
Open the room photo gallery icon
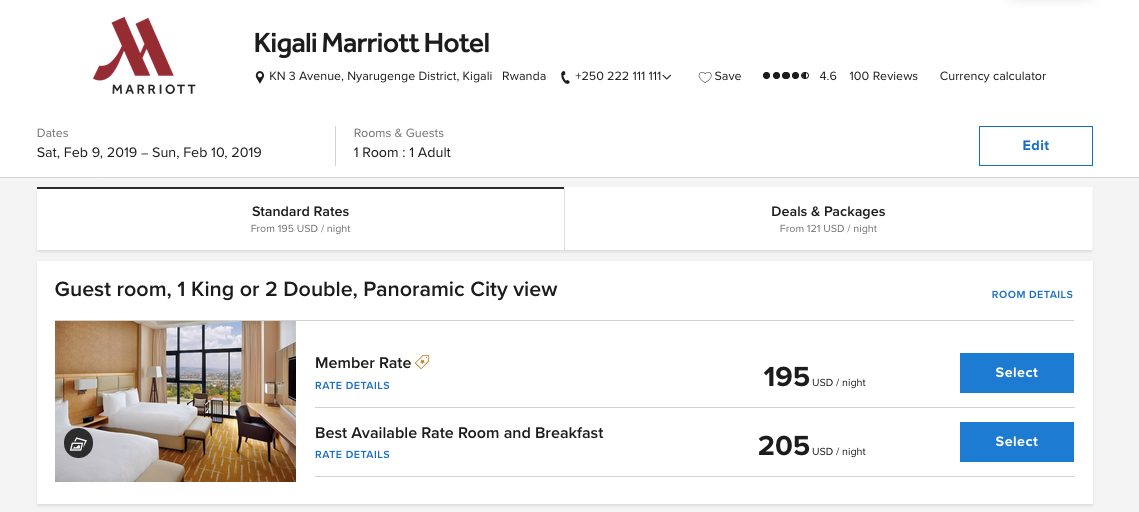coord(79,443)
